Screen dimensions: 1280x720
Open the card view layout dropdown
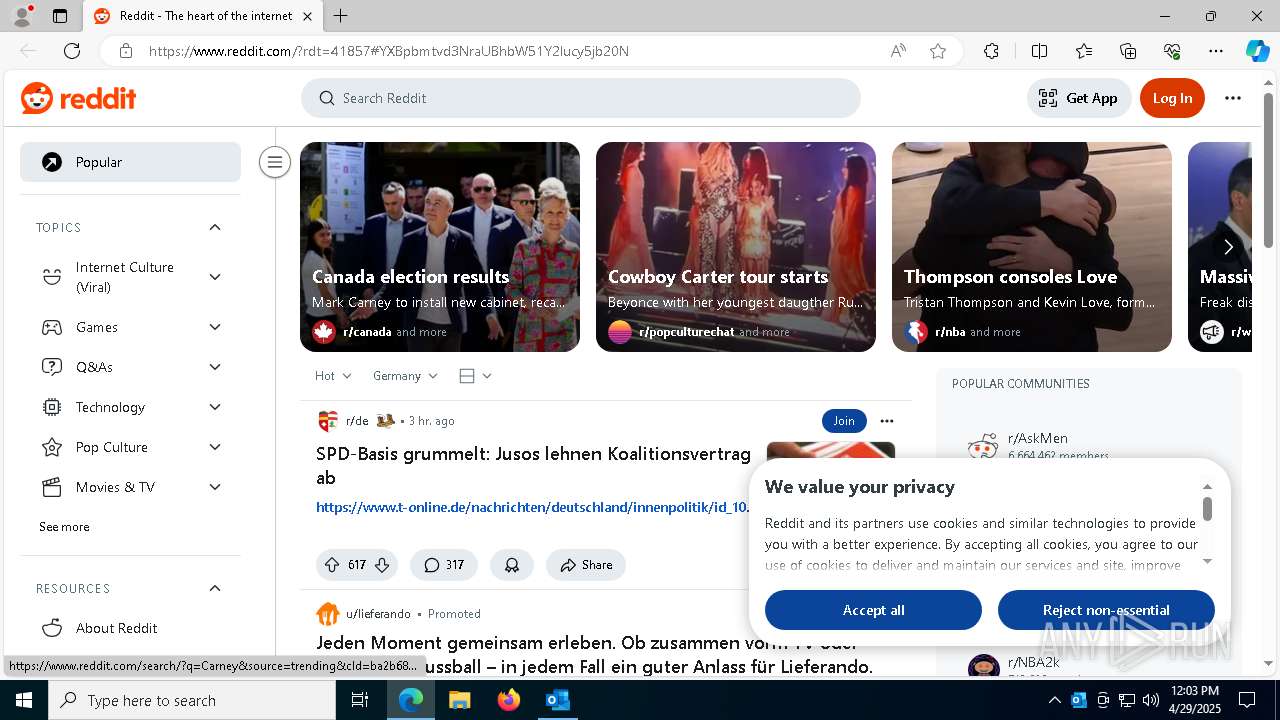475,376
